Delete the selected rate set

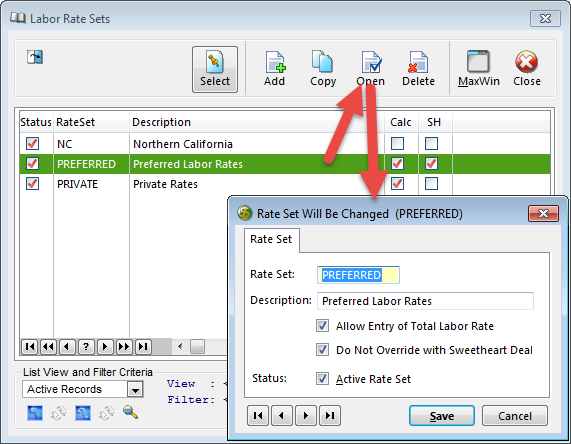[418, 69]
